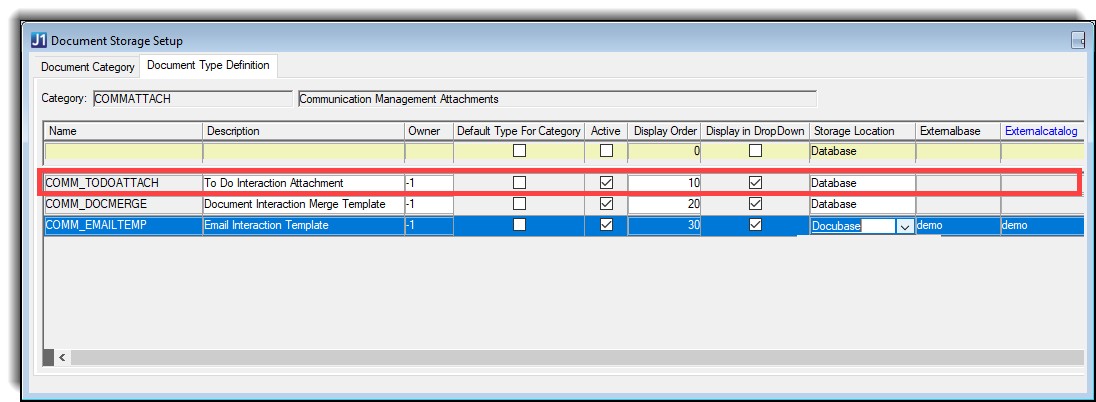
Task: Toggle Default Type checkbox for COMM_DOCMERGE
Action: pos(519,204)
